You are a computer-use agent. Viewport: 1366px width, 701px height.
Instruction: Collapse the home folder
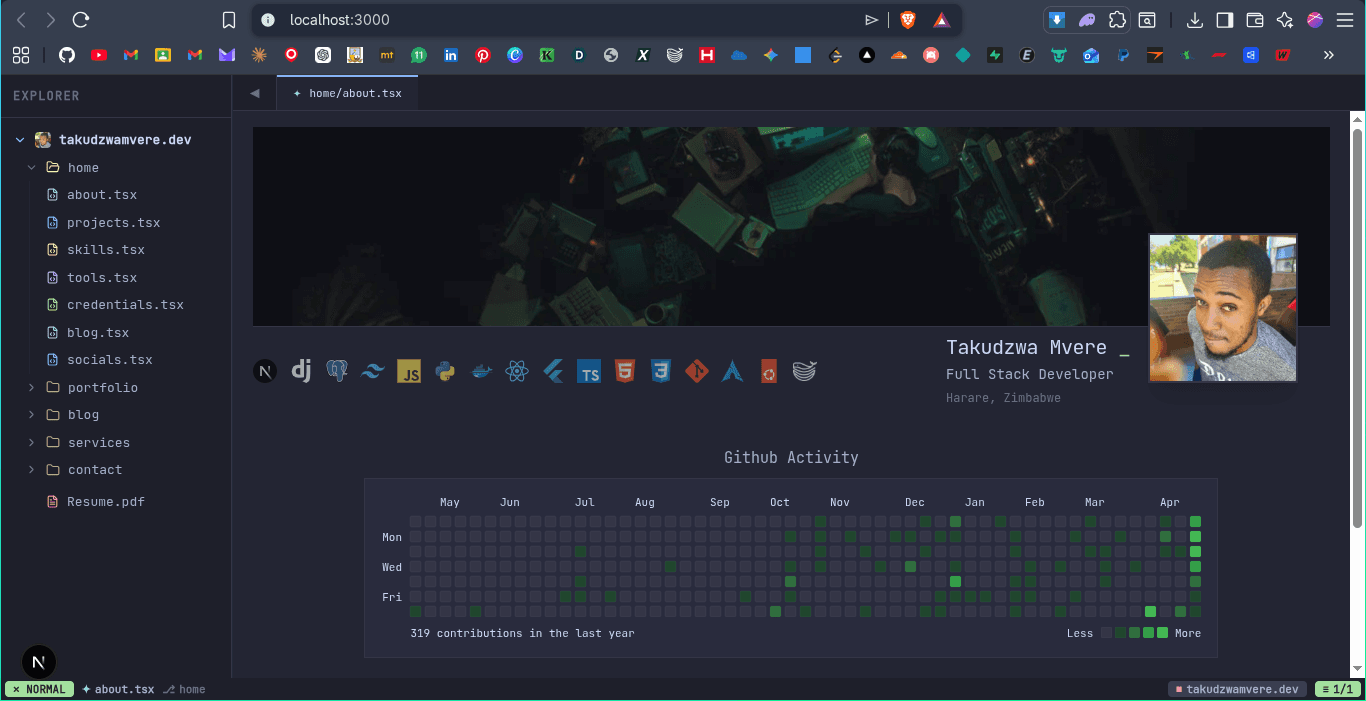tap(32, 167)
